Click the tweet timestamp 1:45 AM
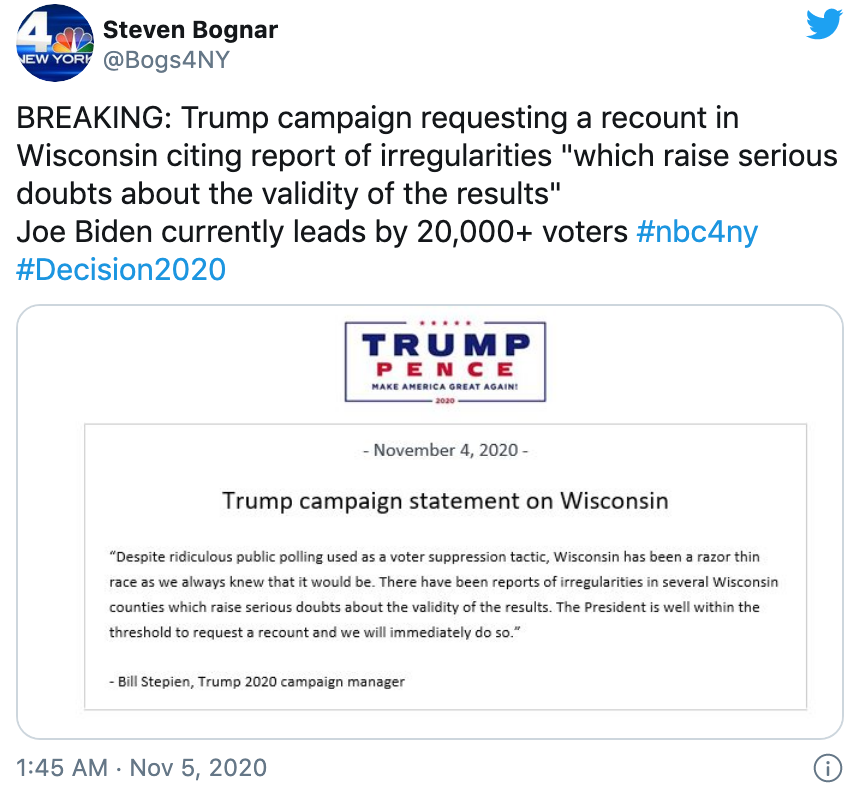The width and height of the screenshot is (856, 788). (62, 767)
